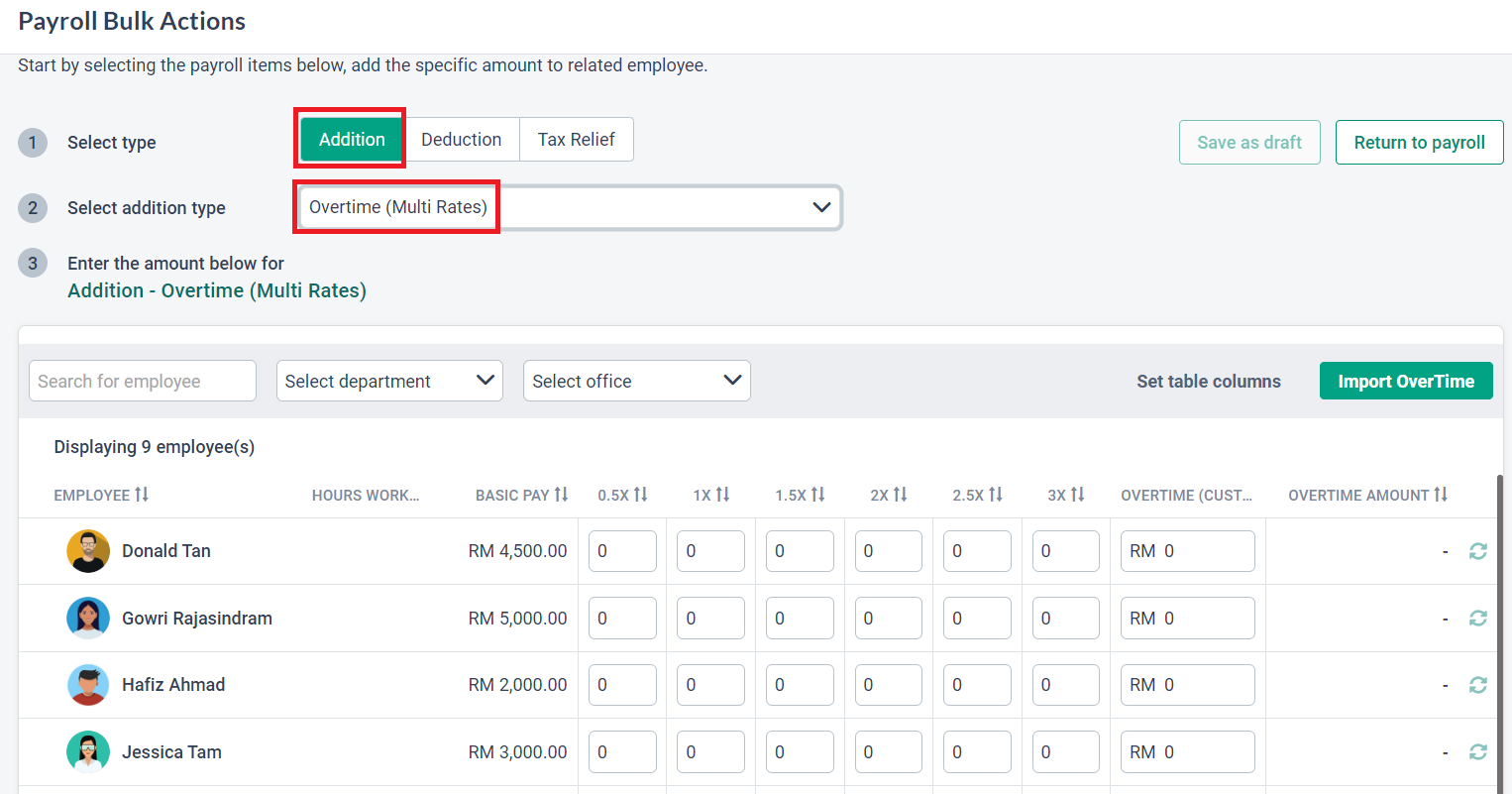The height and width of the screenshot is (794, 1512).
Task: Edit Jessica Tam's 2X hours field
Action: click(888, 752)
